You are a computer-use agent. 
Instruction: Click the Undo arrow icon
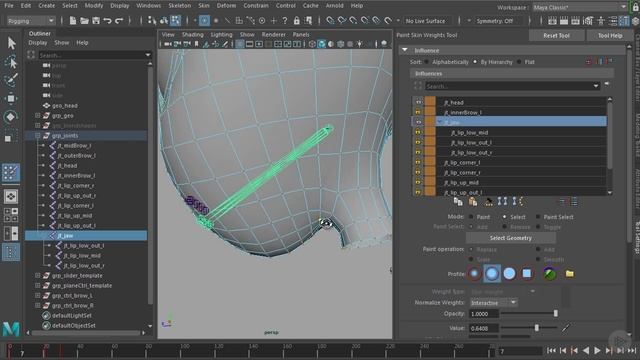[x=107, y=20]
